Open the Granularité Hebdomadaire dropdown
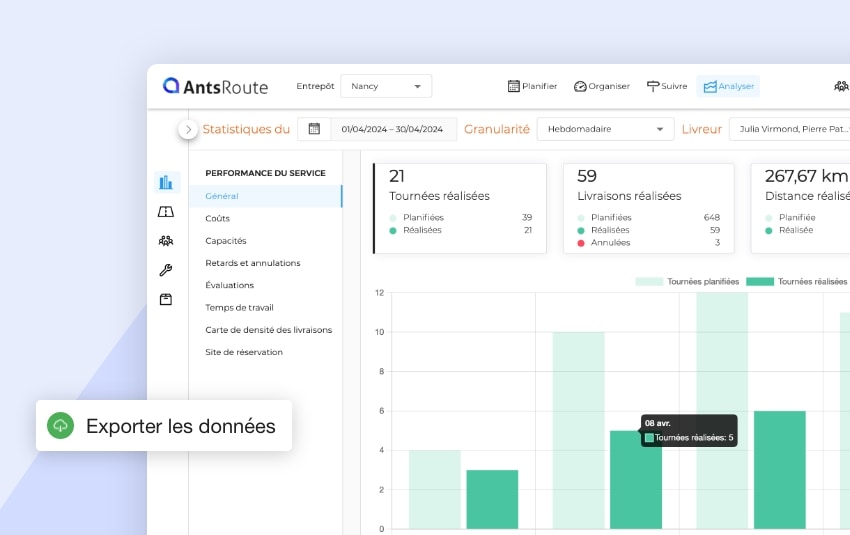 click(x=605, y=129)
